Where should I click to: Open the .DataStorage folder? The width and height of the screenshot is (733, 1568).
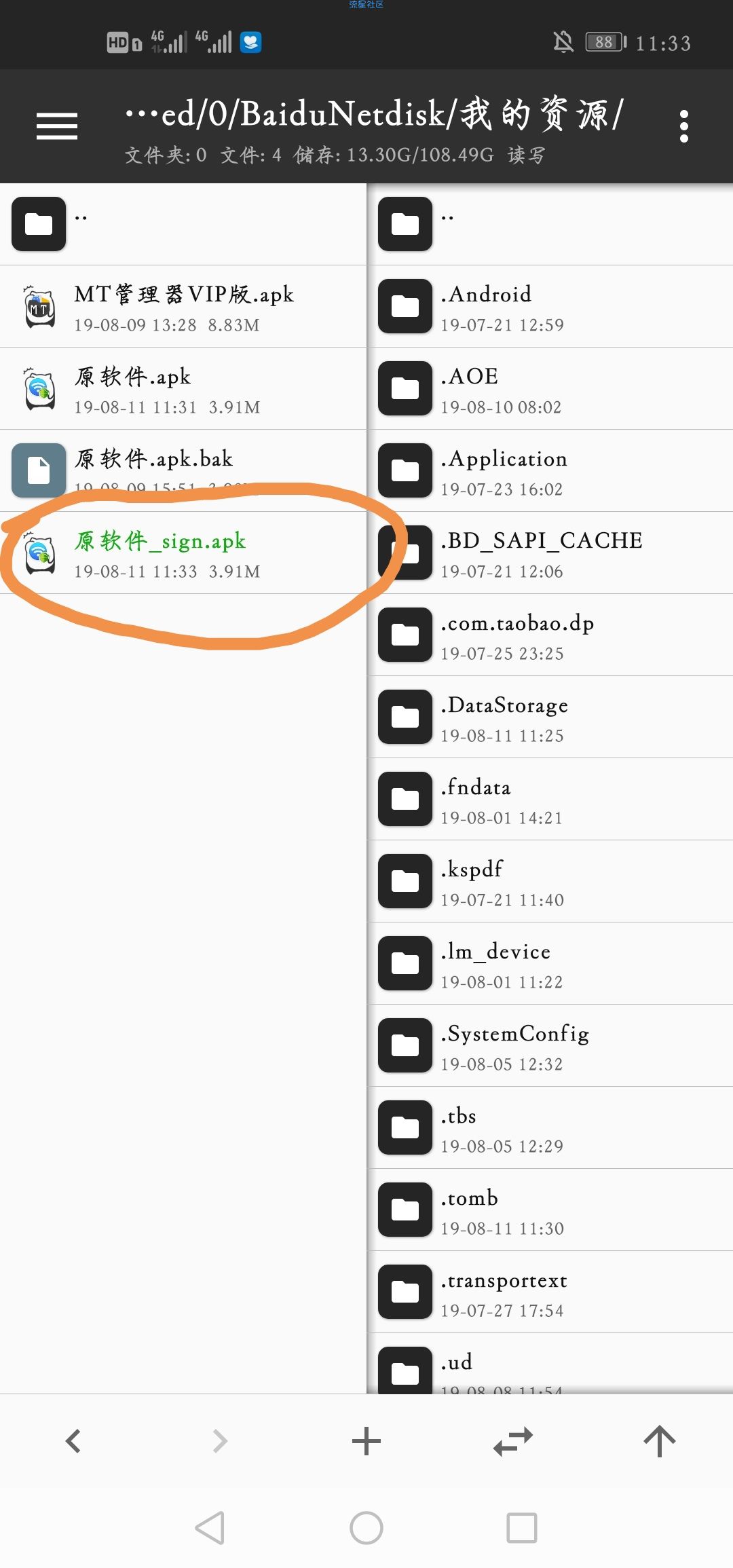(550, 717)
